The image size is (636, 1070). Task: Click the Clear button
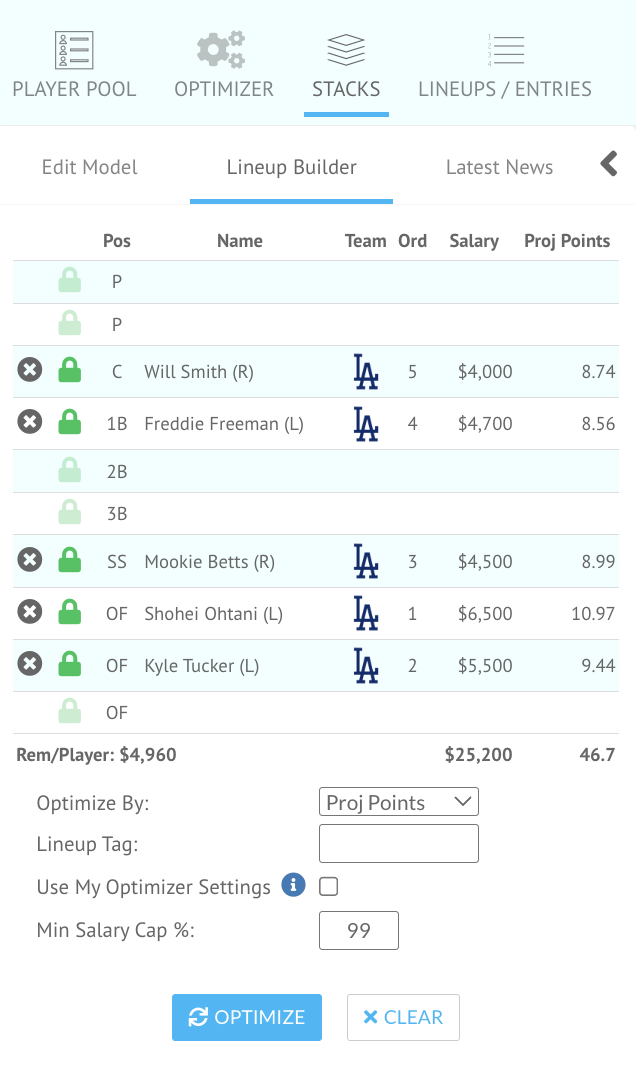(x=403, y=1017)
